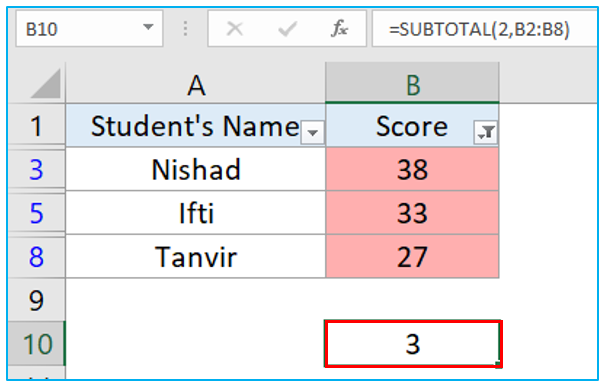Expand the Name Box dropdown arrow

pos(148,28)
